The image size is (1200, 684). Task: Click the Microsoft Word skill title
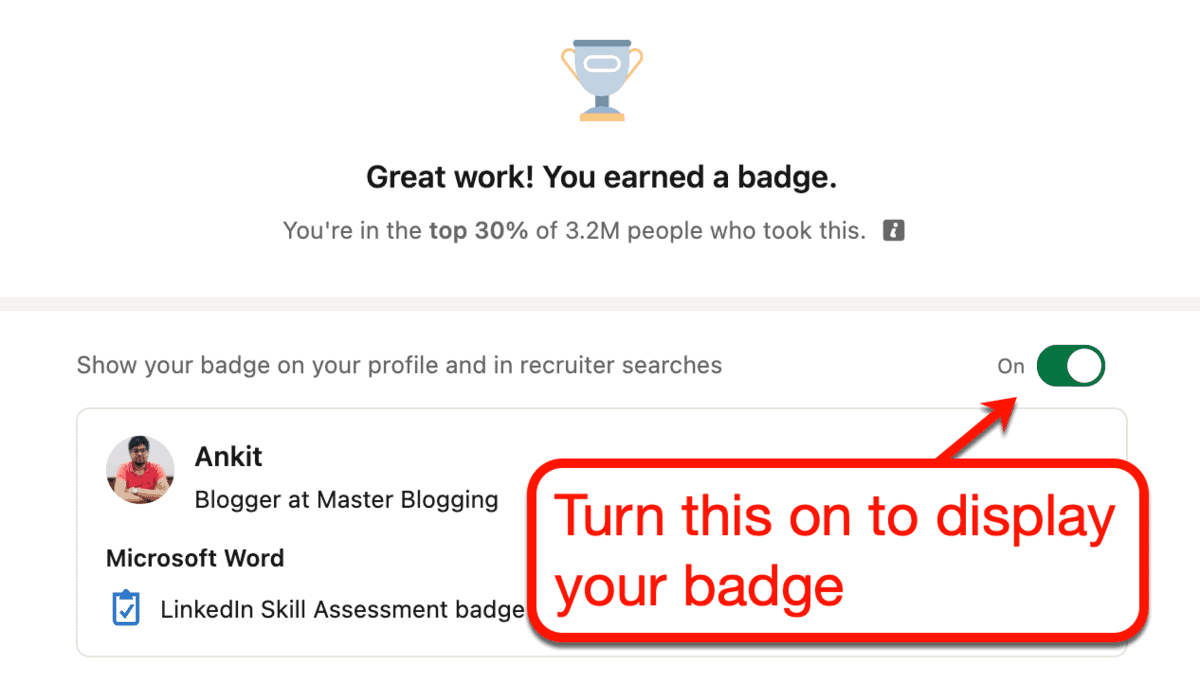[x=195, y=558]
